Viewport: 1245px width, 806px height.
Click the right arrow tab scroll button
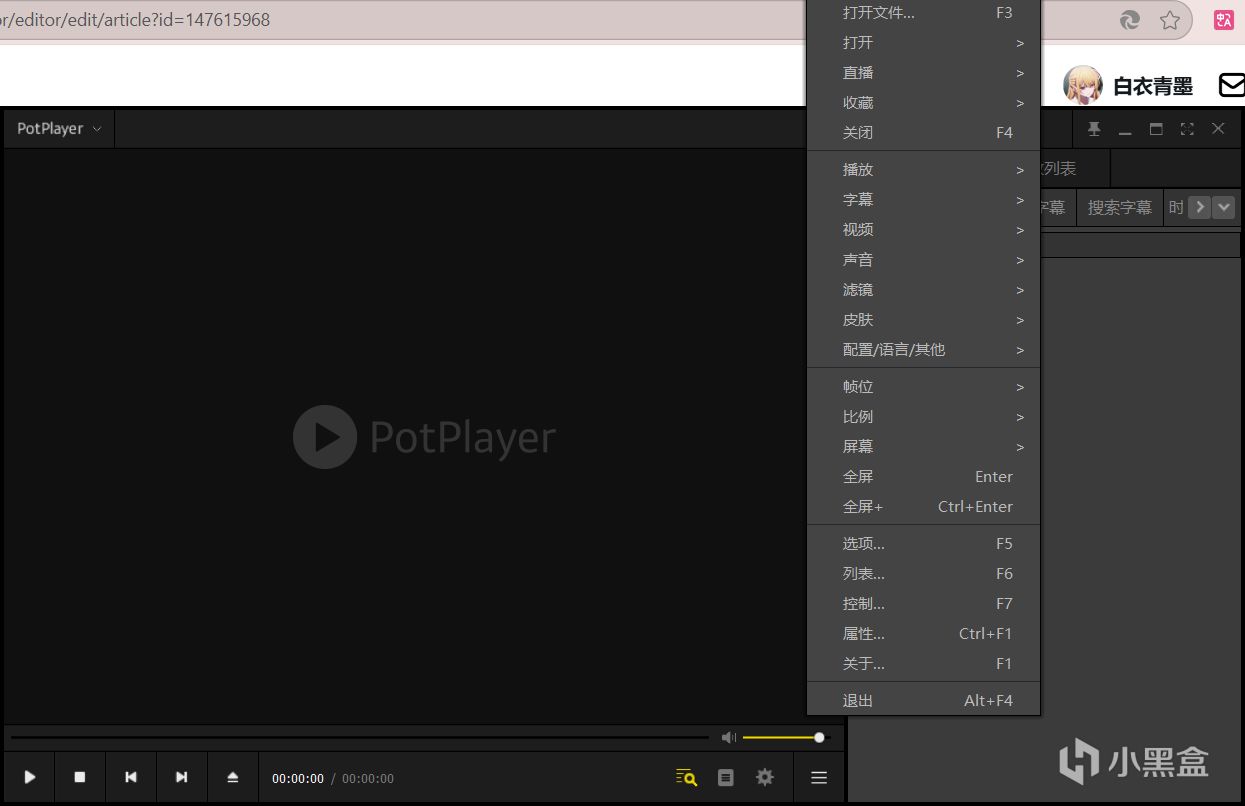coord(1198,207)
